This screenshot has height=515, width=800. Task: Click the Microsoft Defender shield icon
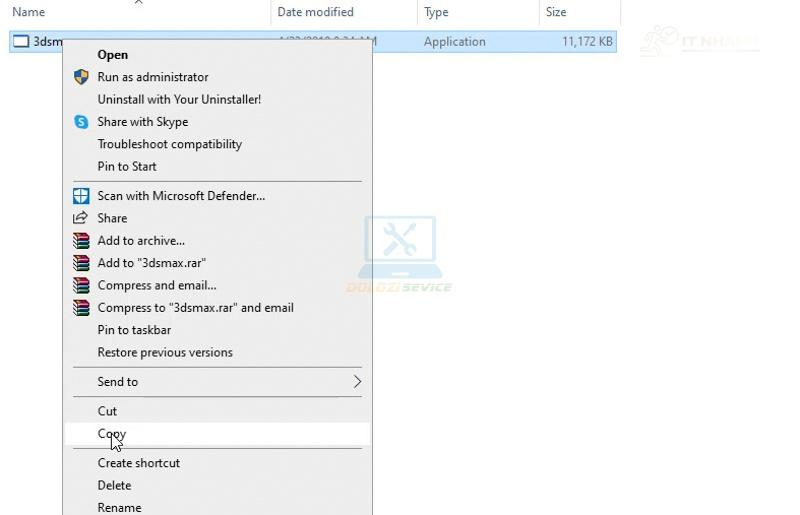81,196
